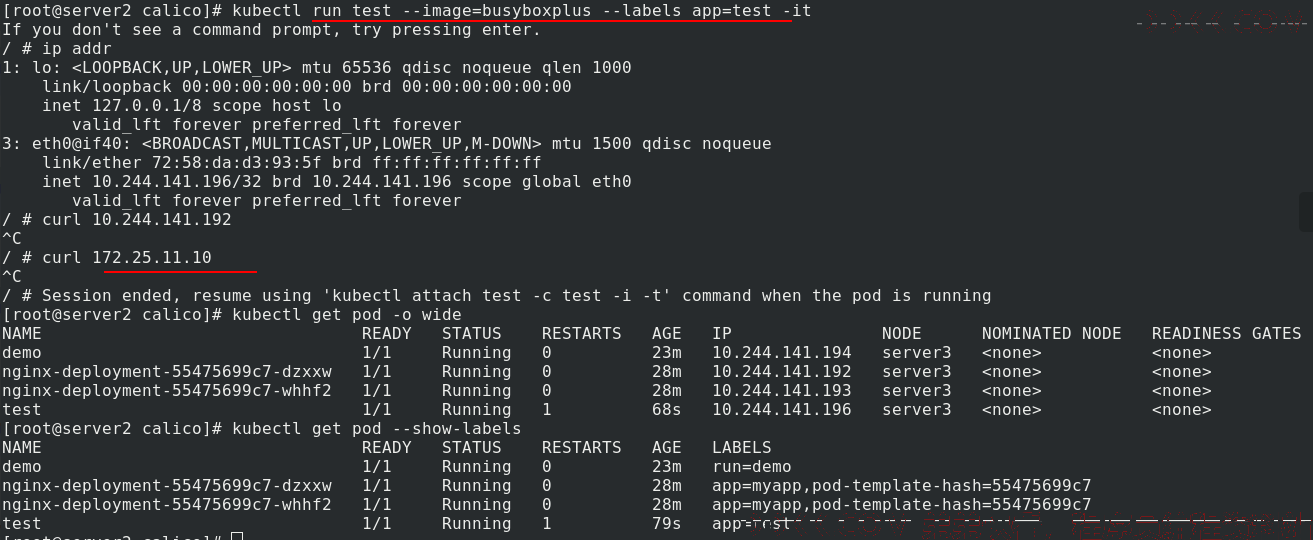Click the 68s age value of test pod
1313x540 pixels.
coord(667,410)
